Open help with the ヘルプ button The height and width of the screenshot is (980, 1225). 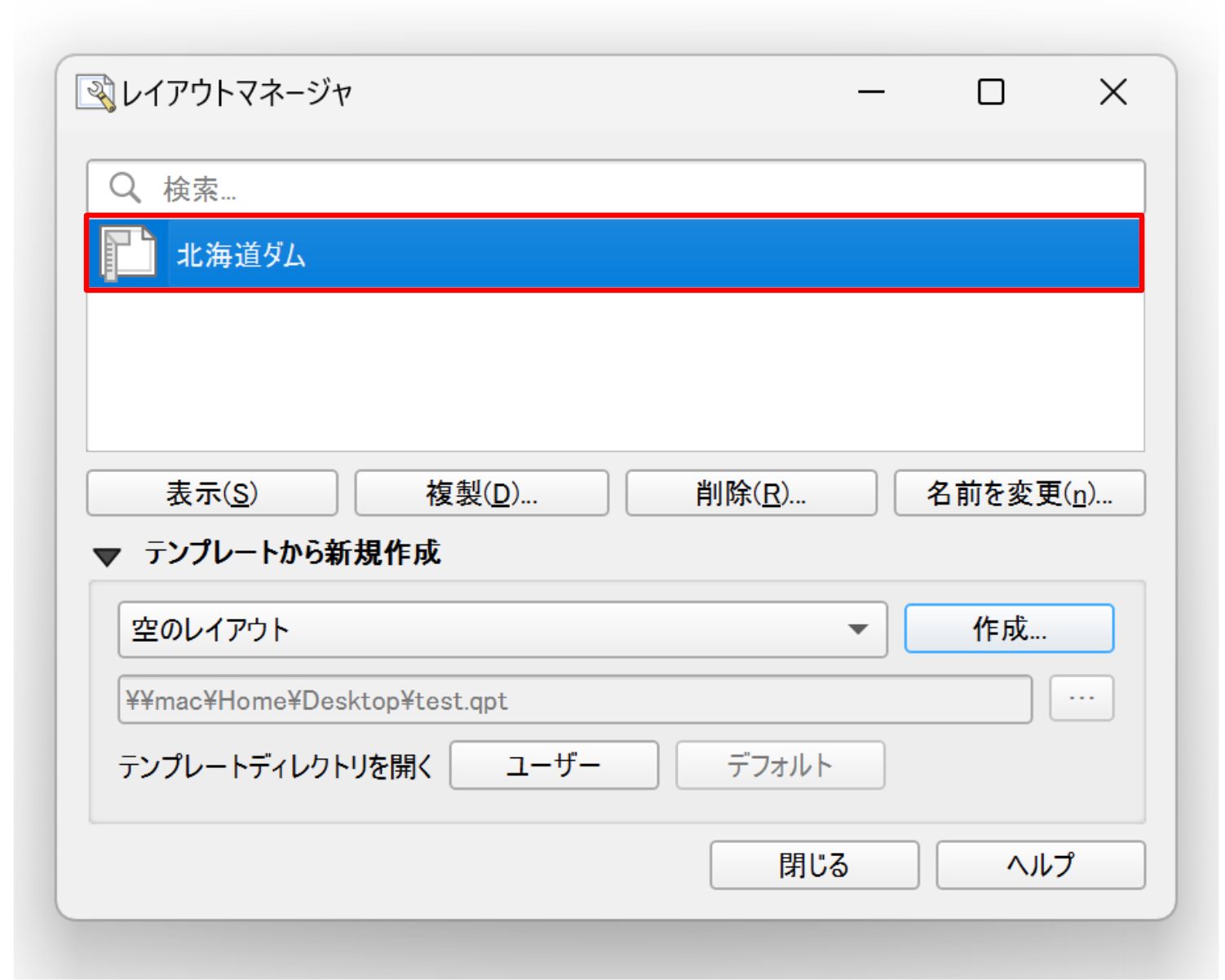pos(1041,865)
